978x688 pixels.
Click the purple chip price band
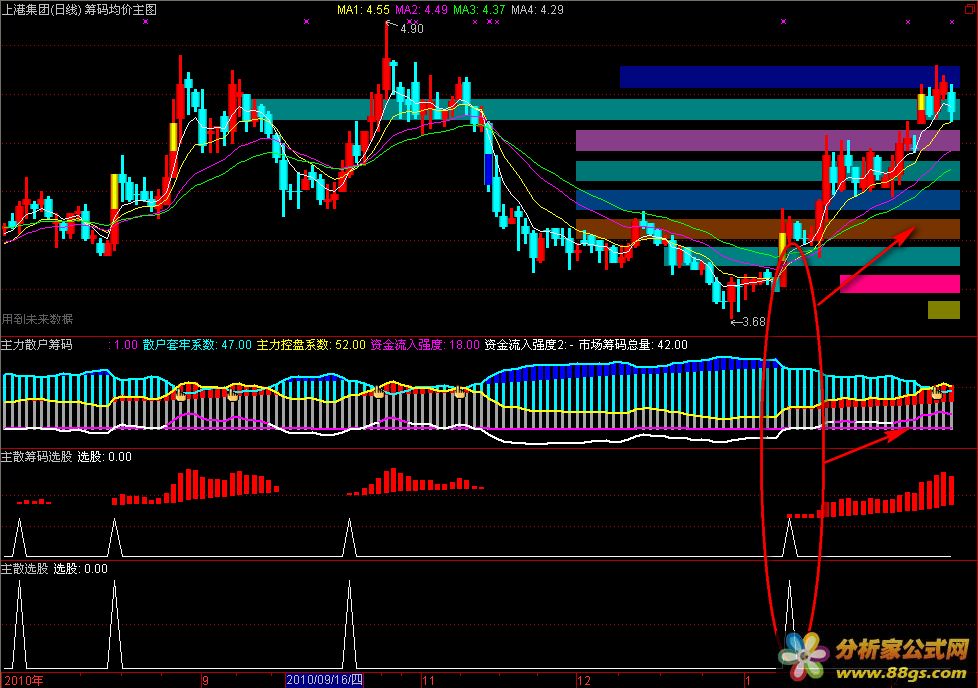coord(768,140)
